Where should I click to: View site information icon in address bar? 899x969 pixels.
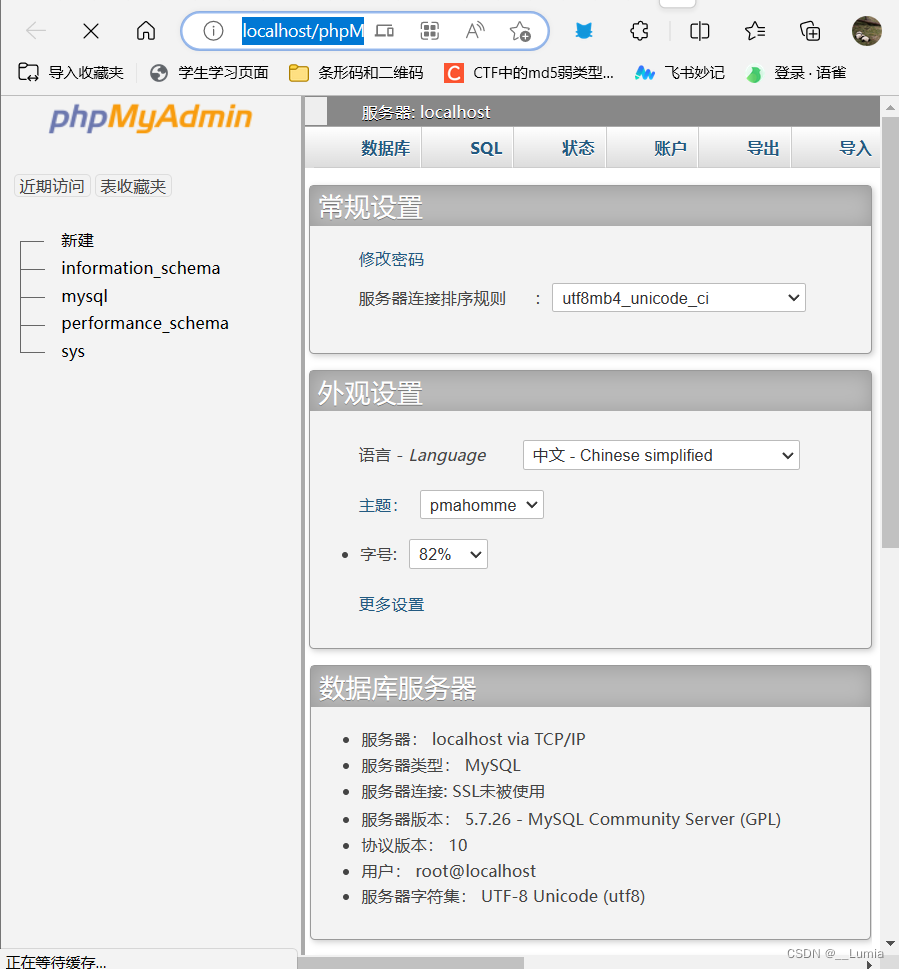click(213, 31)
